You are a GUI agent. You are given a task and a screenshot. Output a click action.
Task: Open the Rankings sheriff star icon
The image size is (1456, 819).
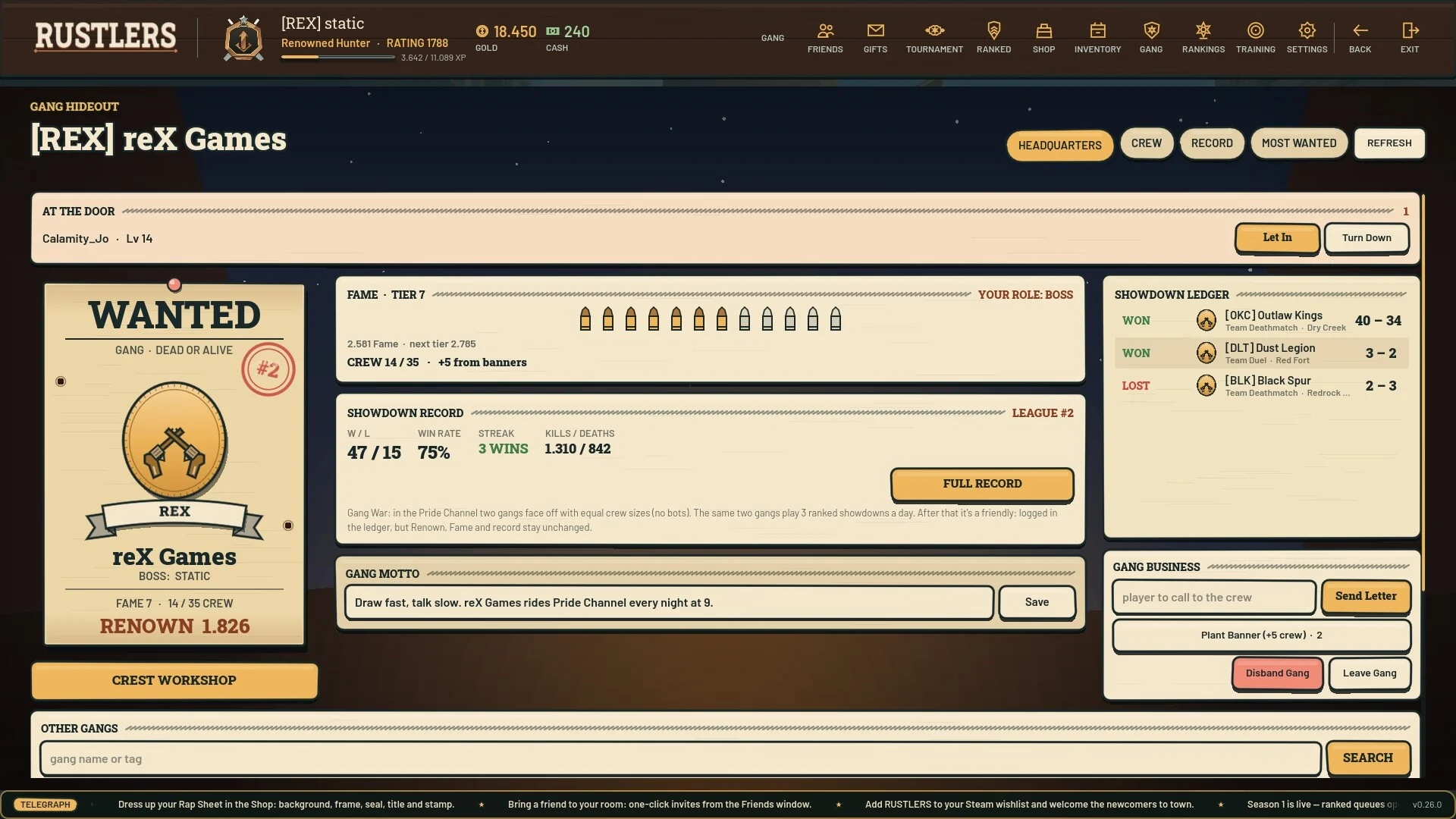(1203, 31)
